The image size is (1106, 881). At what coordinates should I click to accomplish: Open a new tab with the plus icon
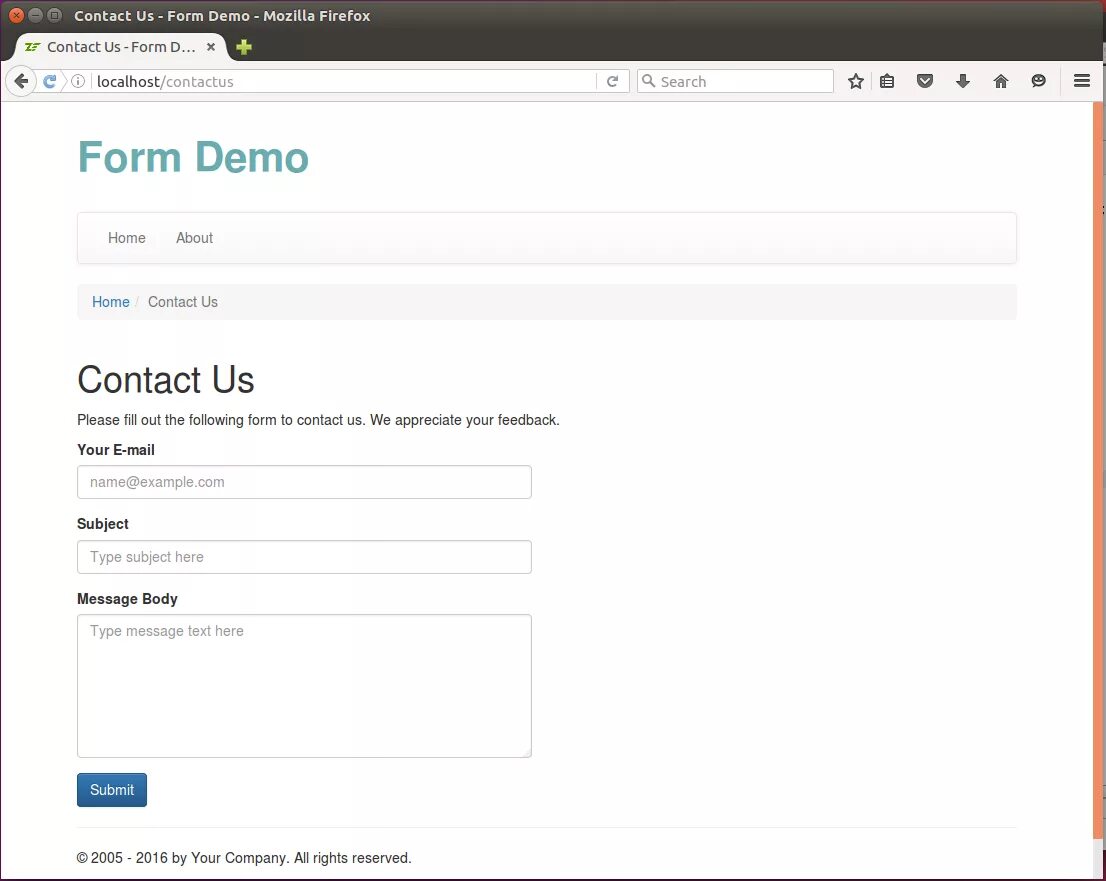point(244,47)
